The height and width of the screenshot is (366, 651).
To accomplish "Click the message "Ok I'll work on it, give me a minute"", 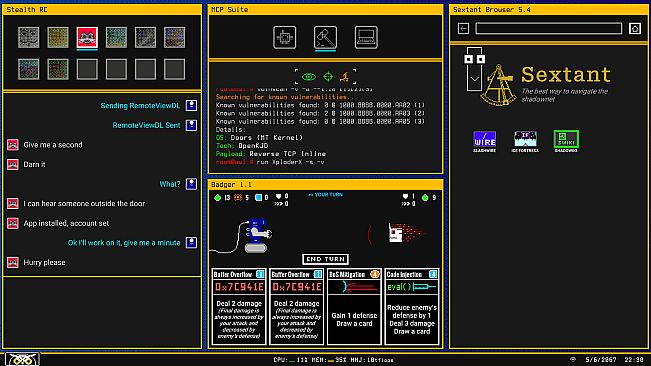I will pos(124,243).
